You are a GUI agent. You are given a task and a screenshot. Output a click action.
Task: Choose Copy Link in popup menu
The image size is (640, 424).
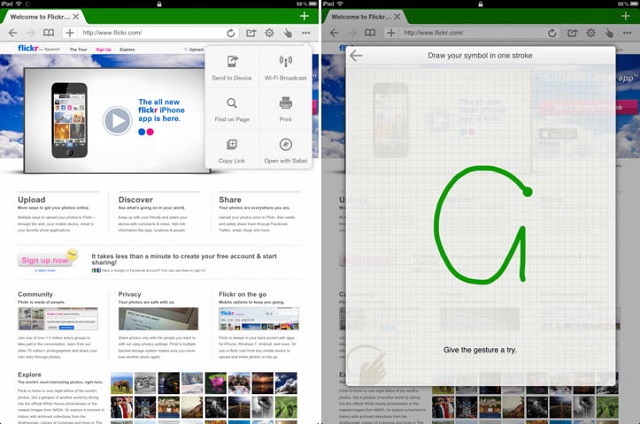[232, 151]
